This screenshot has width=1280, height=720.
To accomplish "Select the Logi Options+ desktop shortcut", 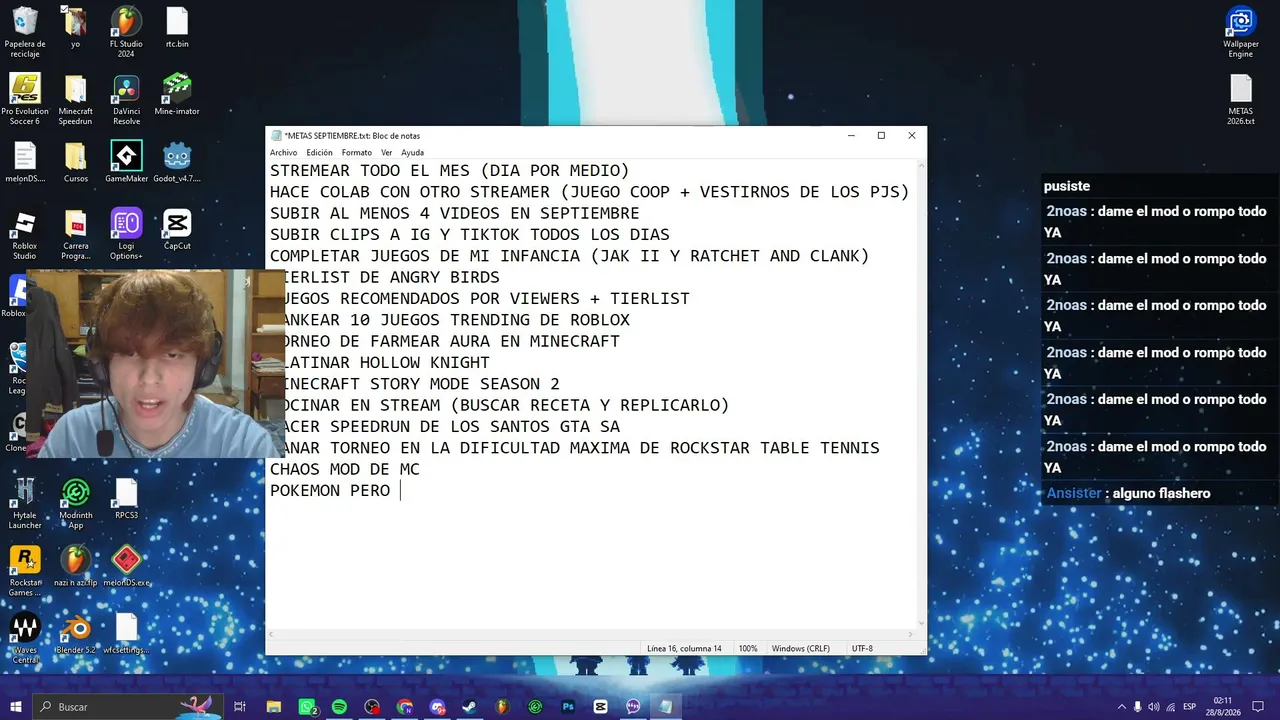I will tap(126, 234).
